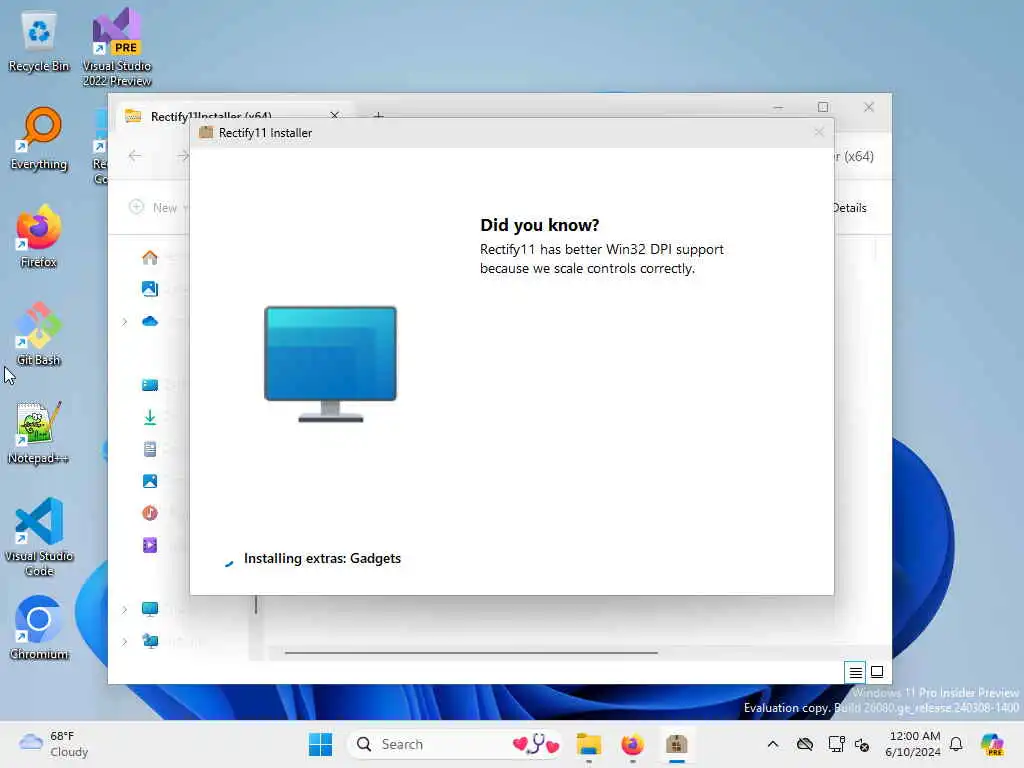Minimize the File Explorer window
This screenshot has width=1024, height=768.
point(778,107)
